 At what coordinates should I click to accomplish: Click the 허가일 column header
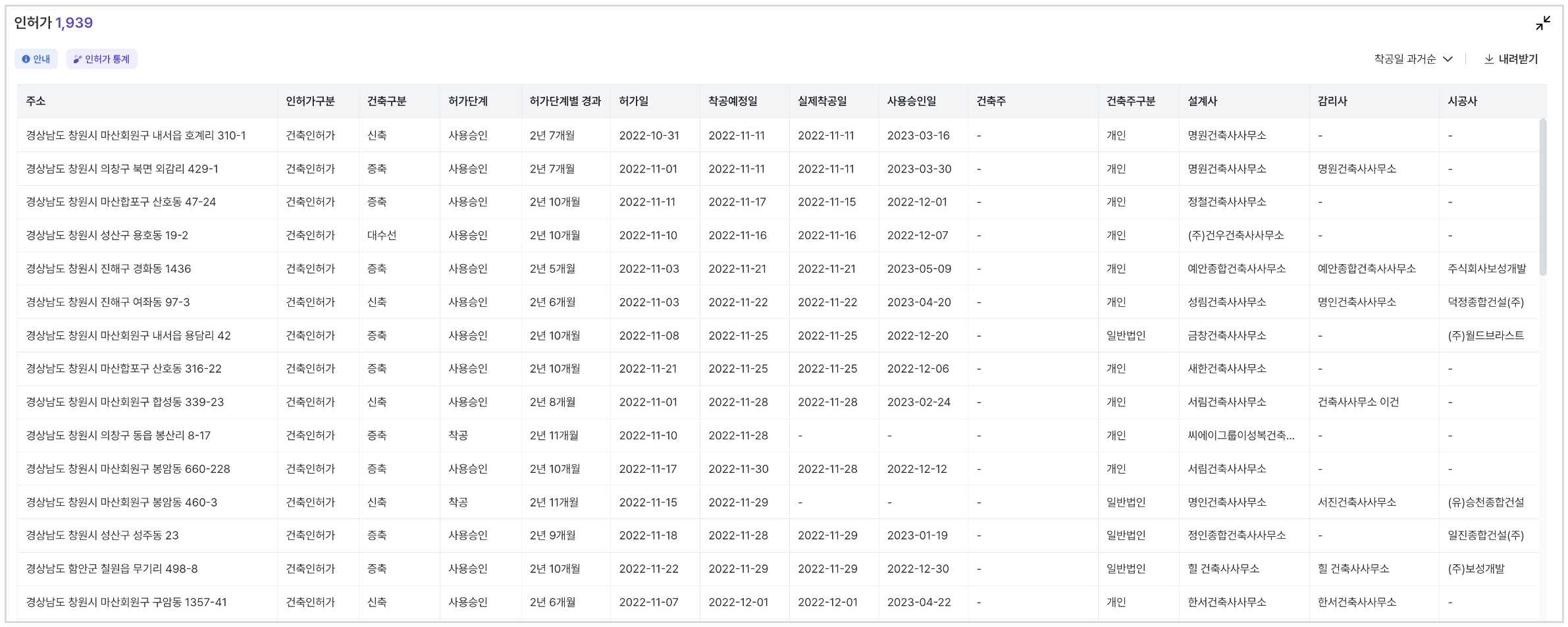tap(633, 101)
